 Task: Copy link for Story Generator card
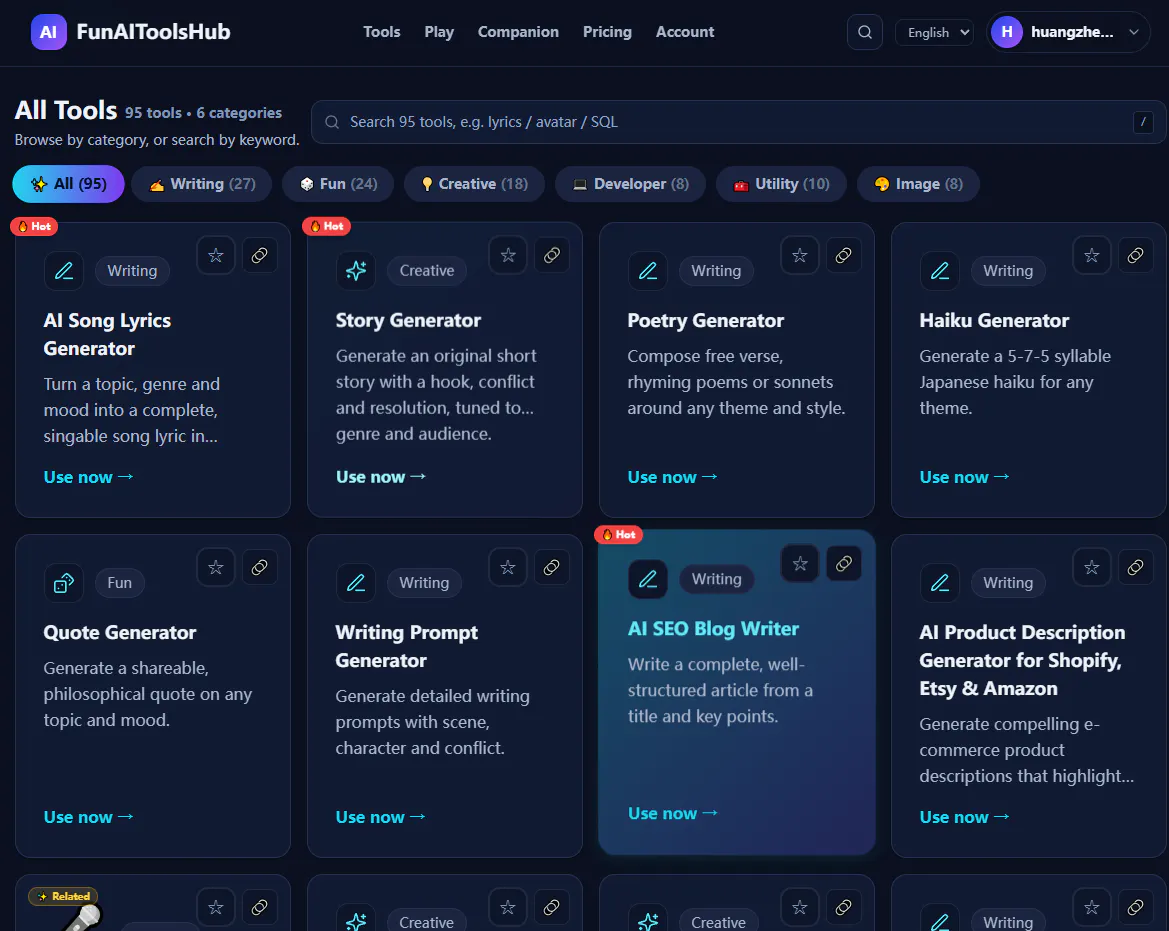(552, 256)
